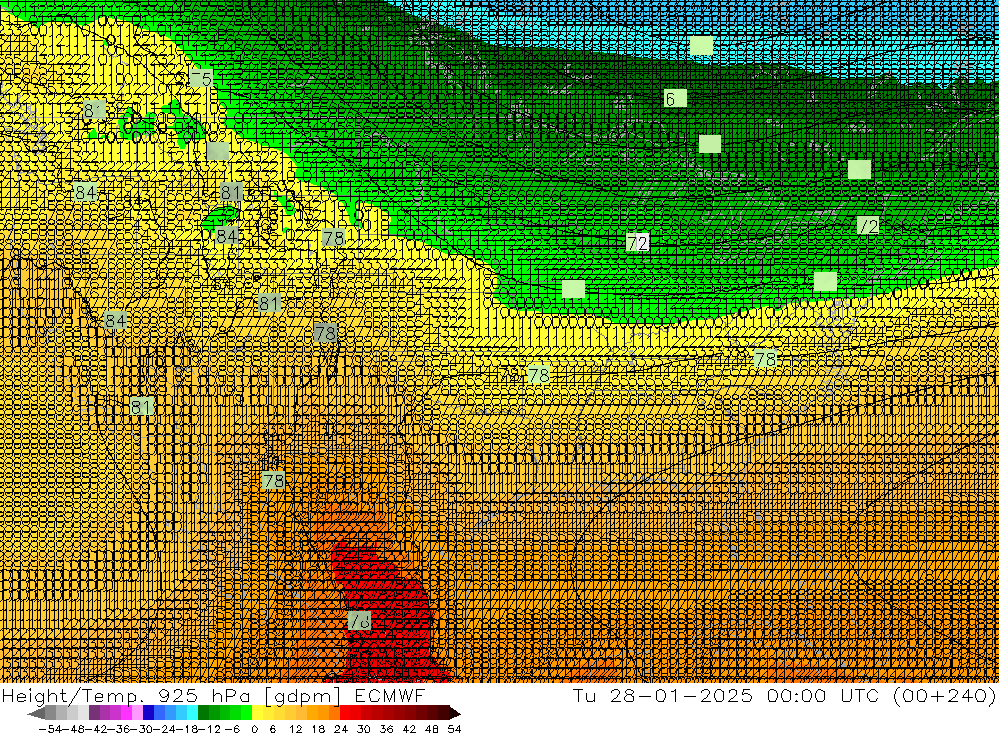This screenshot has height=733, width=1000.
Task: Click the '24' legend scale label
Action: coord(341,729)
